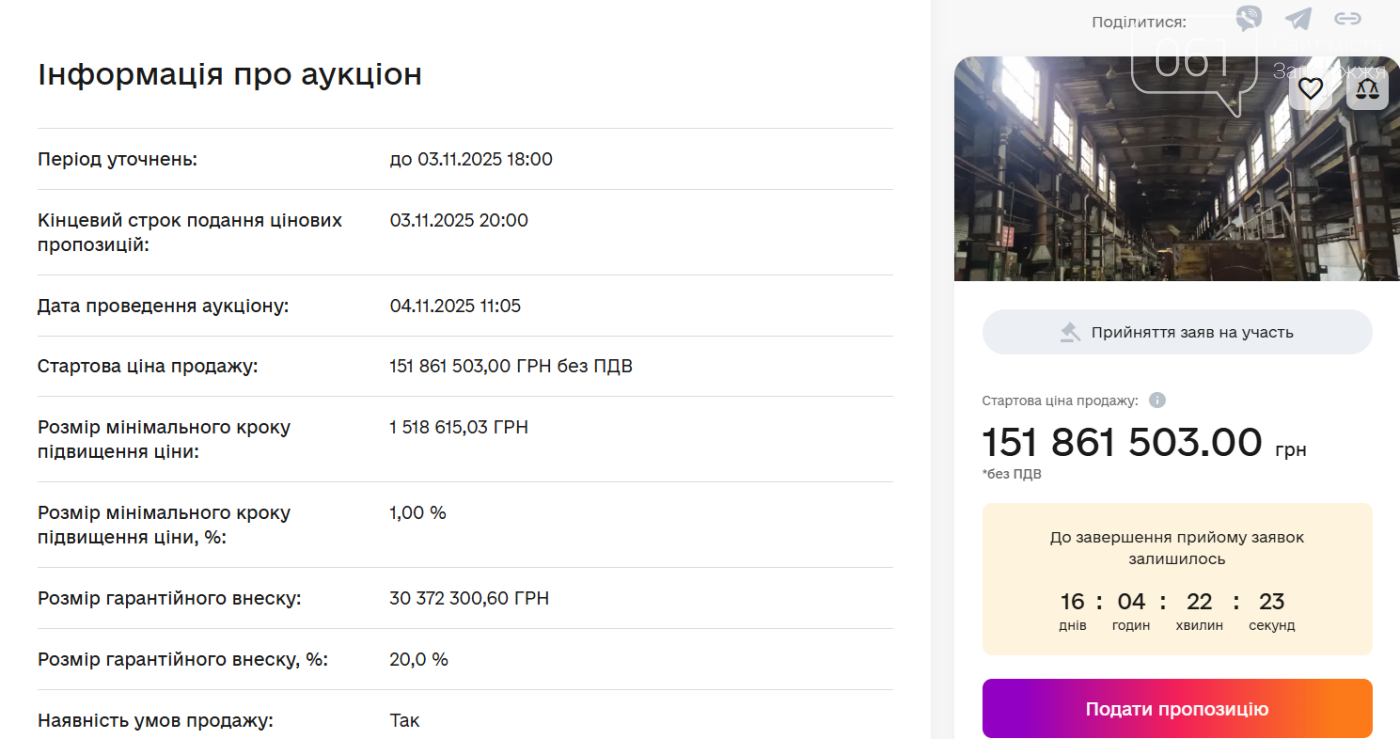Click the clarification period value до 03.11.2025 18:00

click(471, 159)
